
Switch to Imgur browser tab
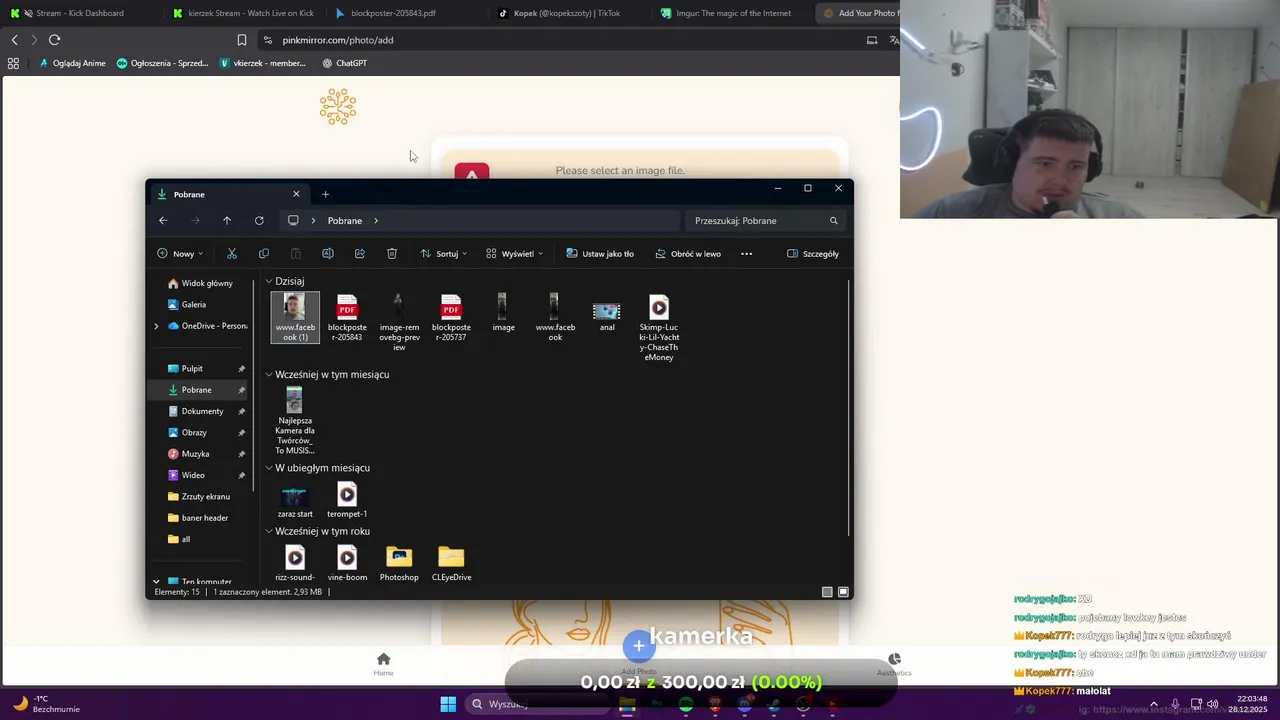click(733, 13)
